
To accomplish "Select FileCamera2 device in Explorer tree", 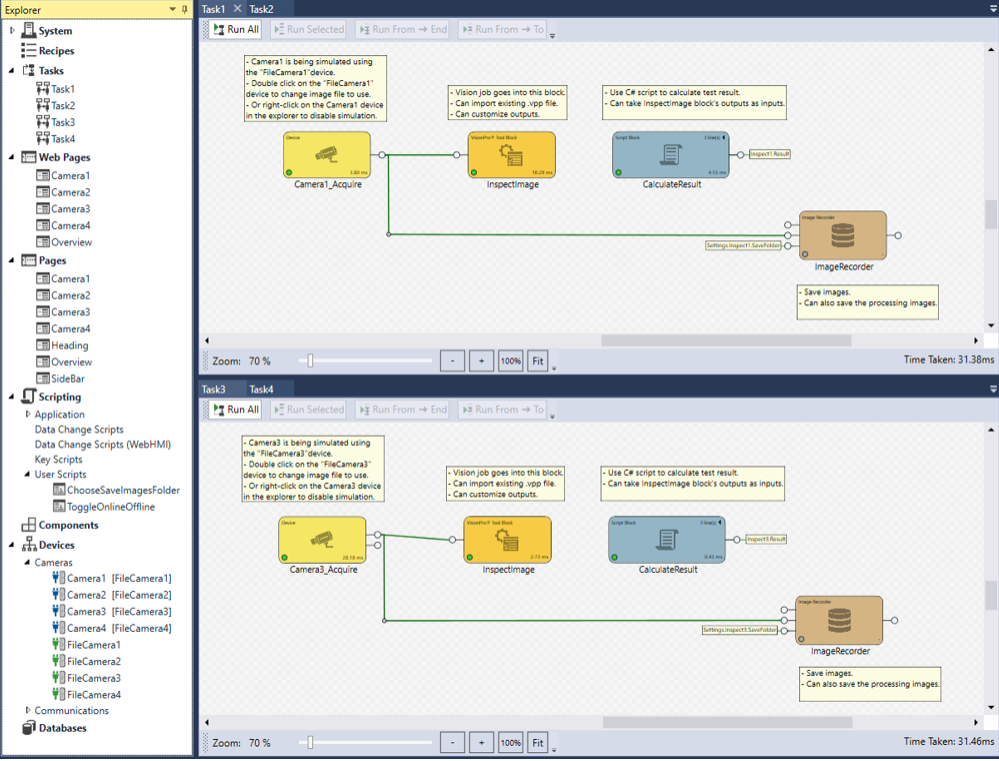I will coord(93,661).
